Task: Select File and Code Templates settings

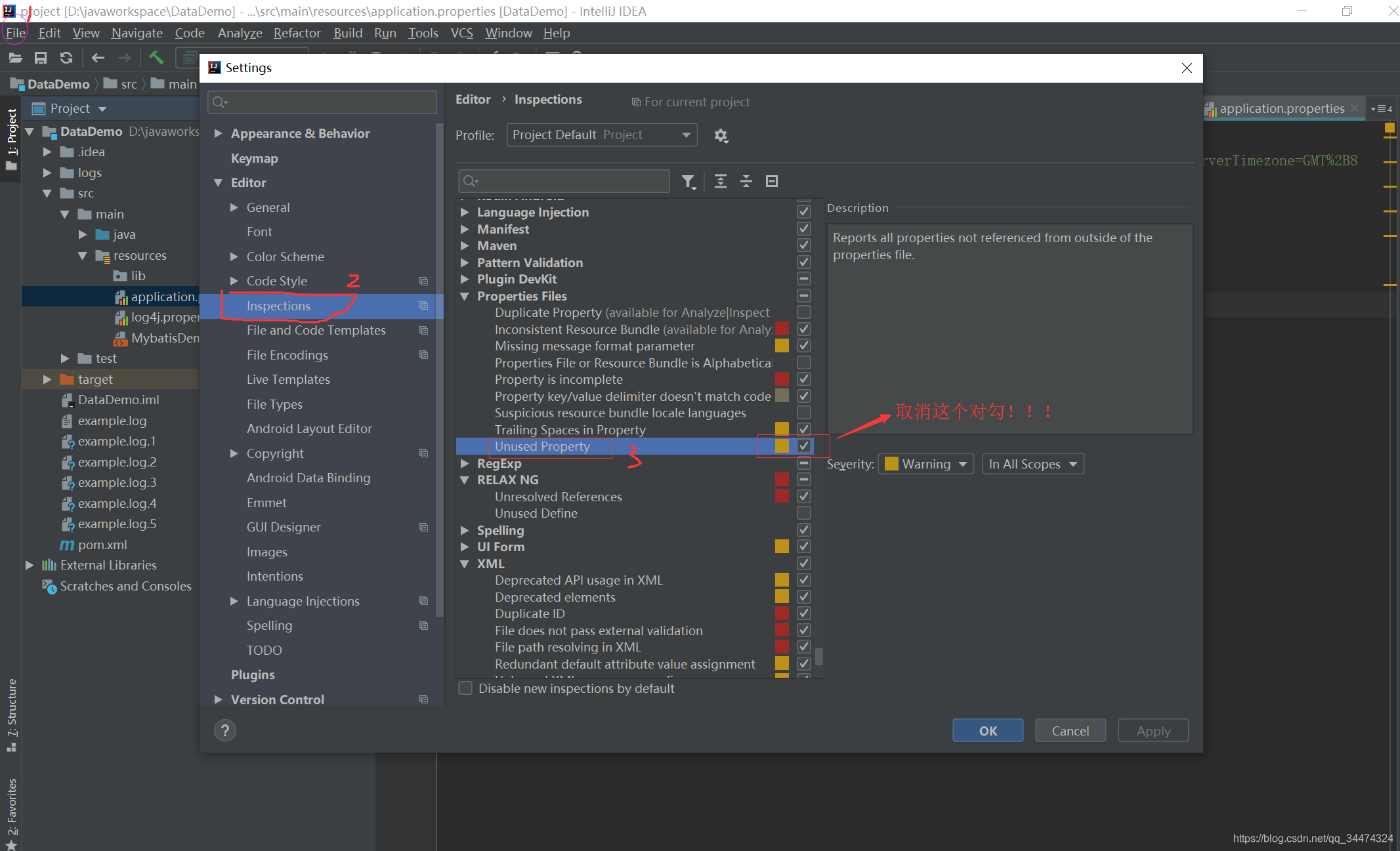Action: 316,331
